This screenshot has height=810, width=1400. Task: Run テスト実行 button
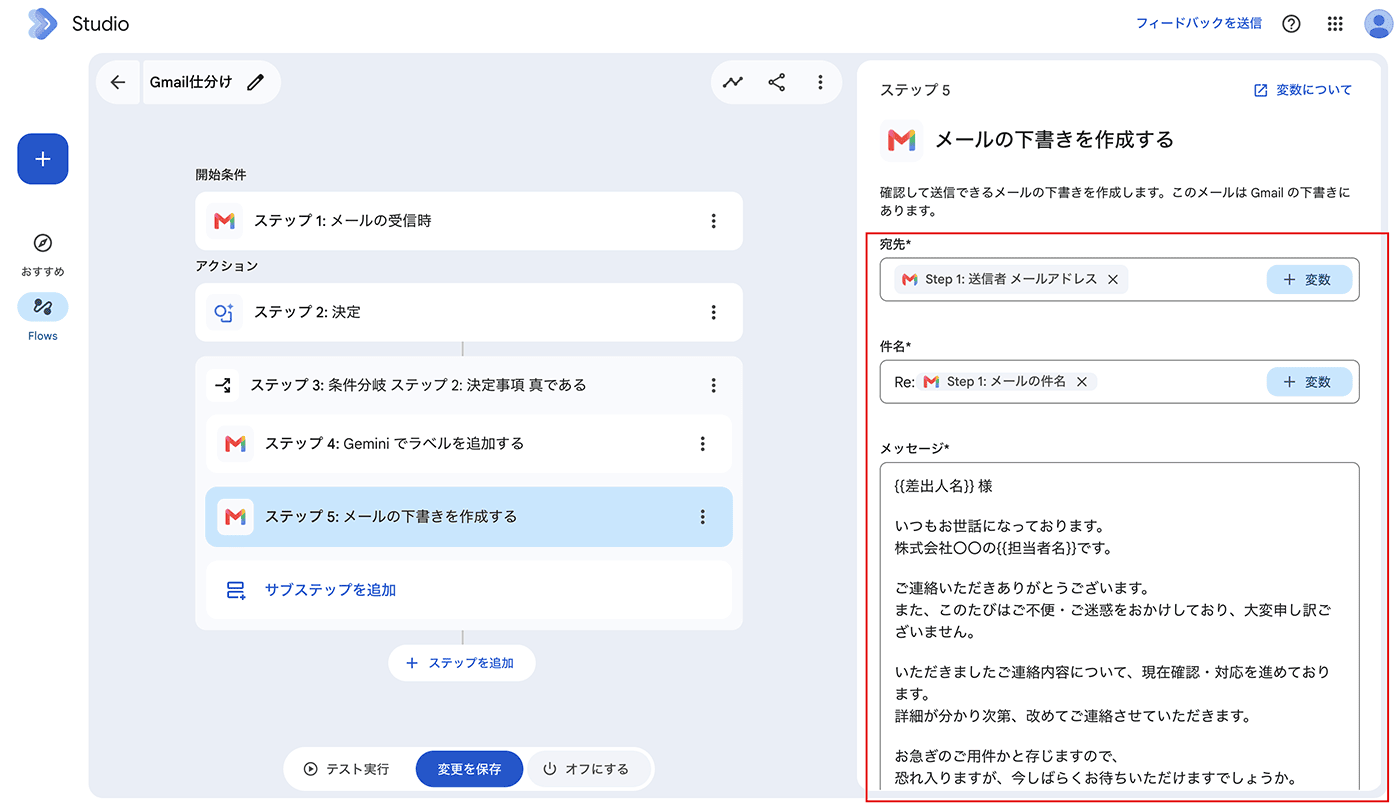point(347,769)
